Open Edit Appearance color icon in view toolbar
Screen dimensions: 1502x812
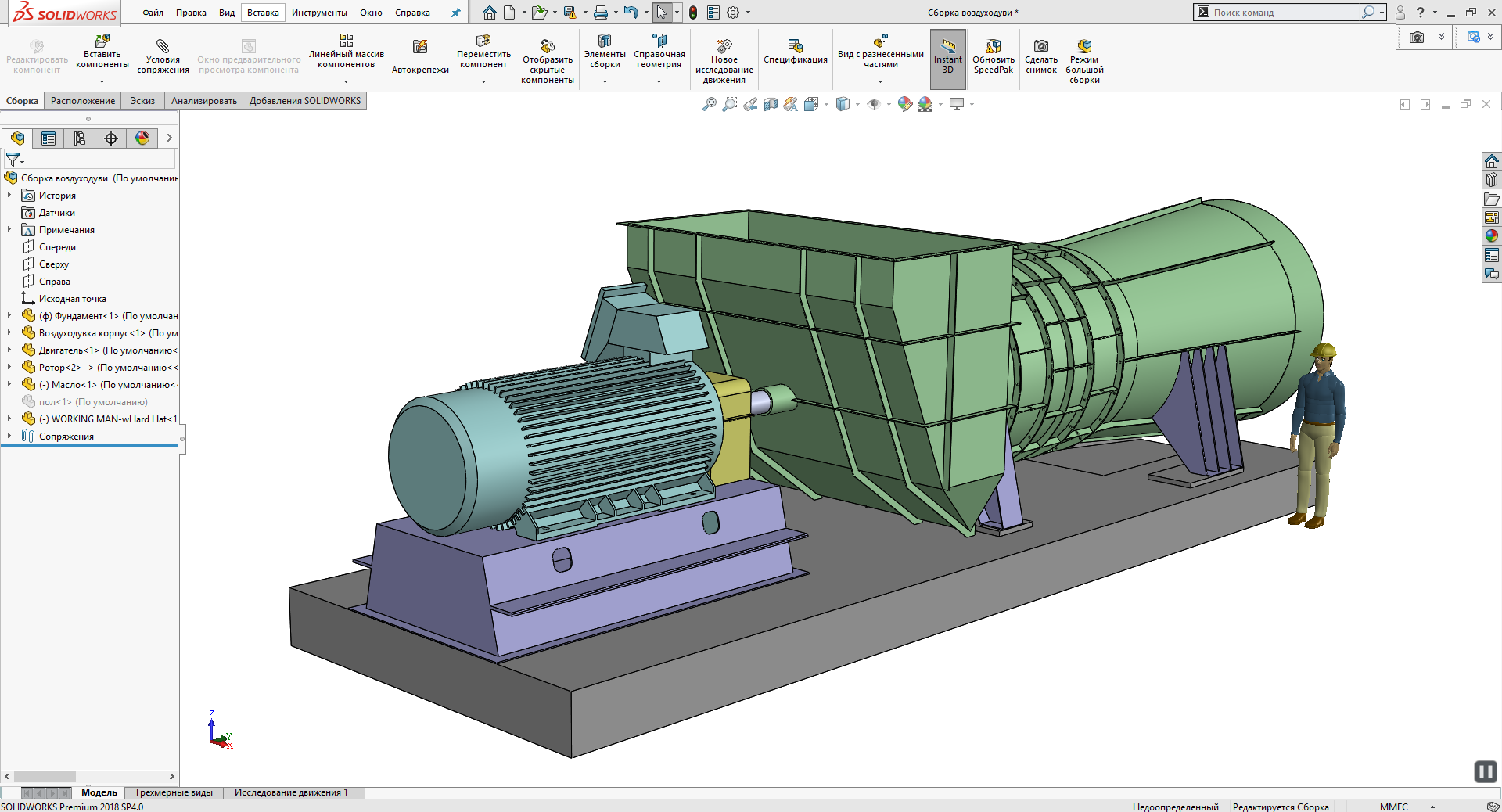905,104
